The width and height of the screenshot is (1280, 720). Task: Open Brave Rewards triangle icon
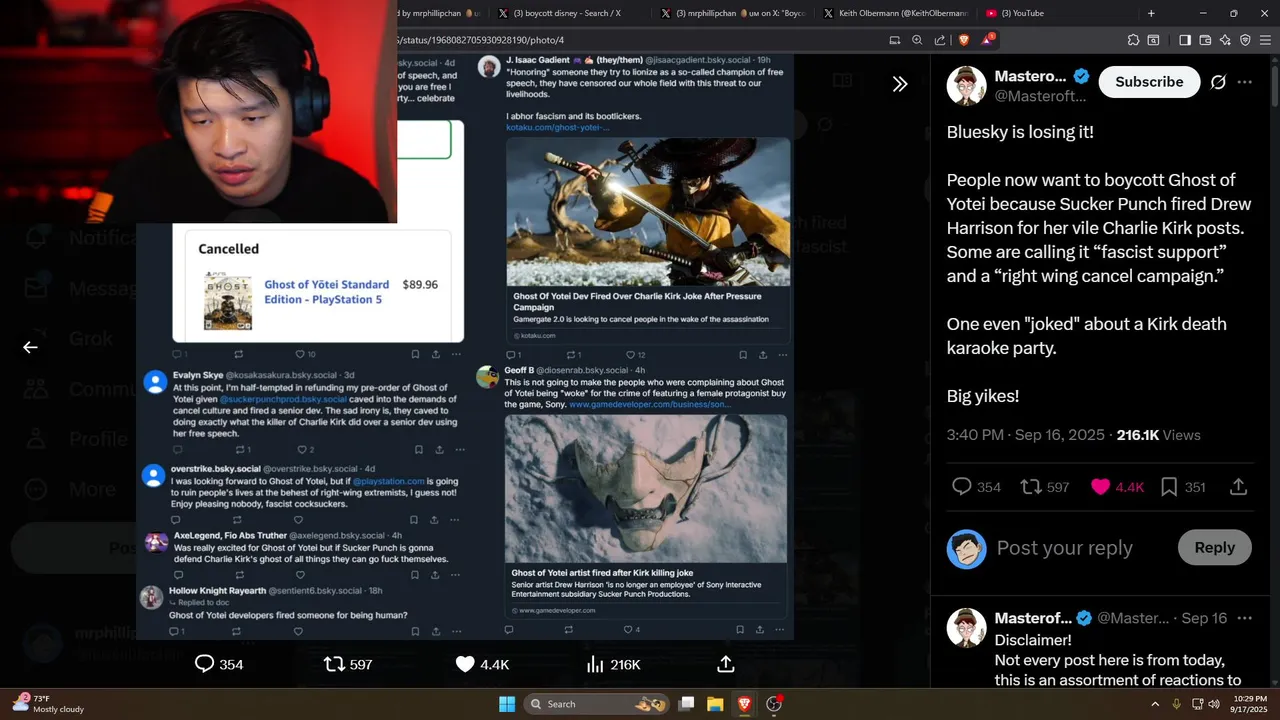click(x=988, y=40)
